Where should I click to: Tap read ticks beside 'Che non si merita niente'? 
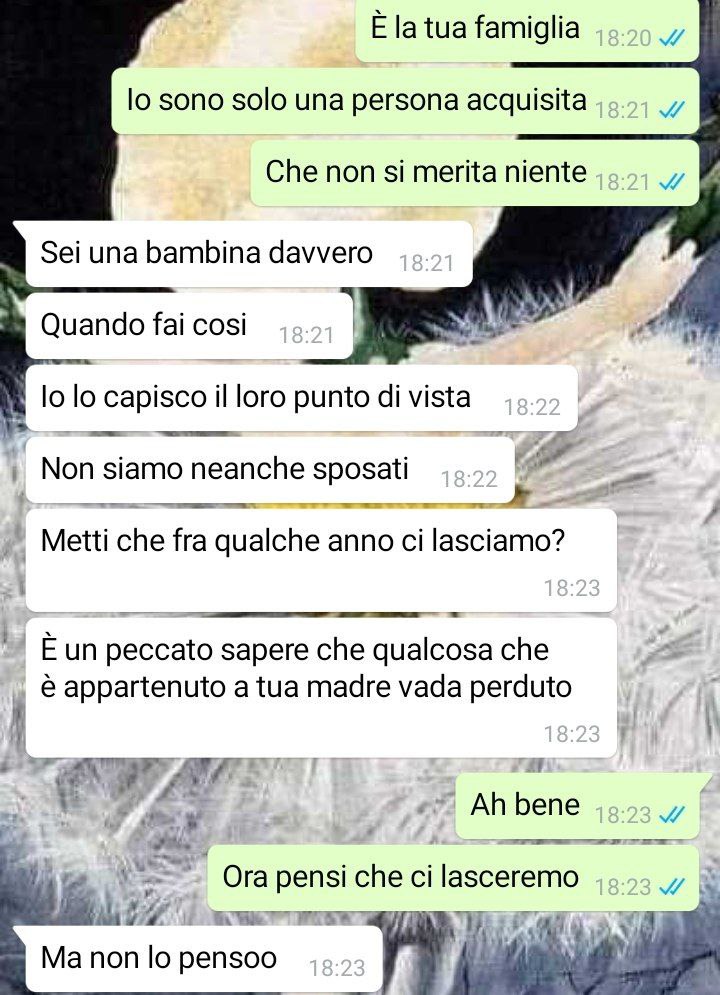672,182
